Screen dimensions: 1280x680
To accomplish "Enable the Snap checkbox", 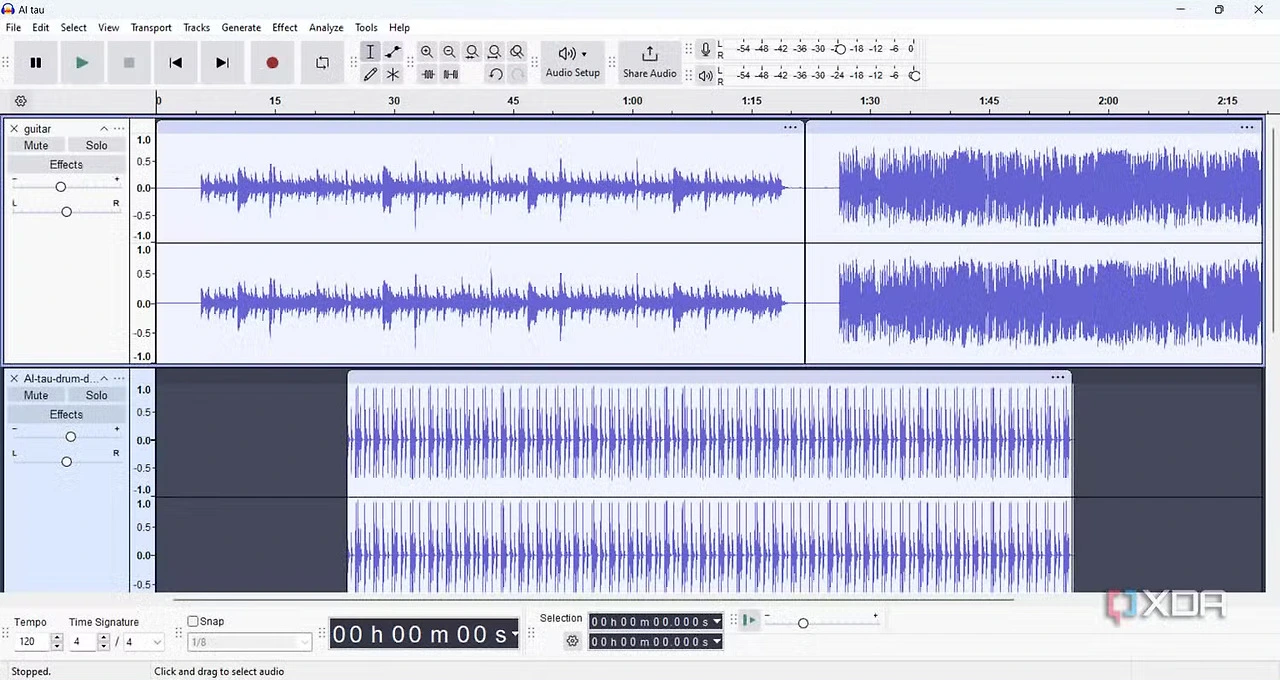I will tap(193, 621).
